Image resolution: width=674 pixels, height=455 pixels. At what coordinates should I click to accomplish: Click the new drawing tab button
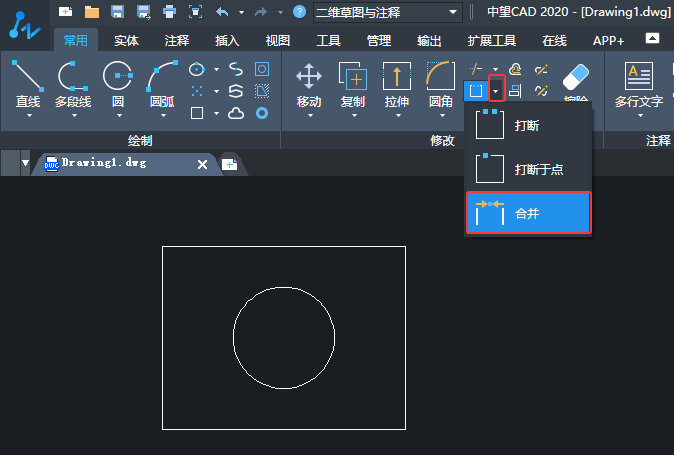230,164
